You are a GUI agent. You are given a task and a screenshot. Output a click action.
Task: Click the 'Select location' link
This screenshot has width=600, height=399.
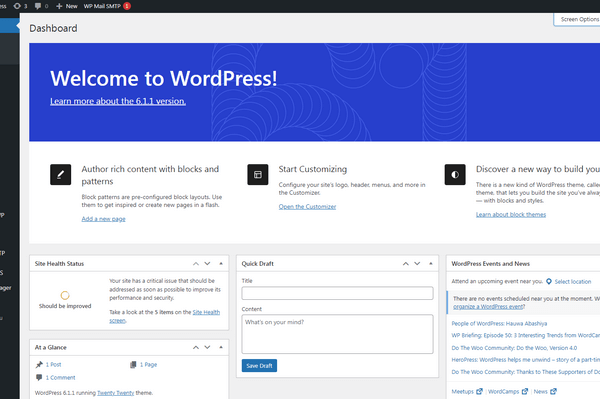(x=573, y=282)
